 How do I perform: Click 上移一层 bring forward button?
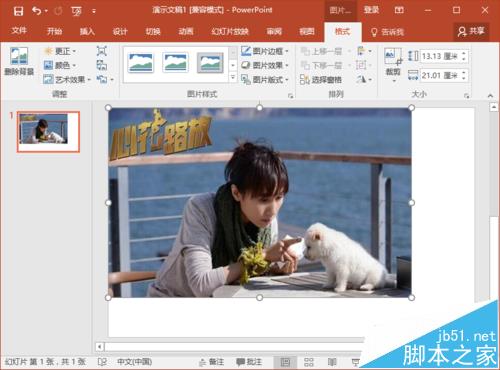click(x=322, y=51)
